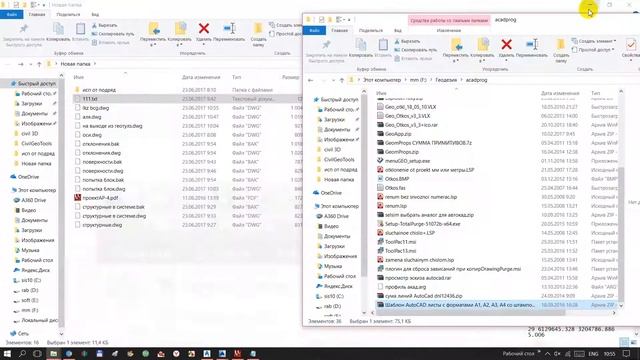Open the Поделиться tab in Новая папка window
The image size is (640, 360).
click(68, 15)
